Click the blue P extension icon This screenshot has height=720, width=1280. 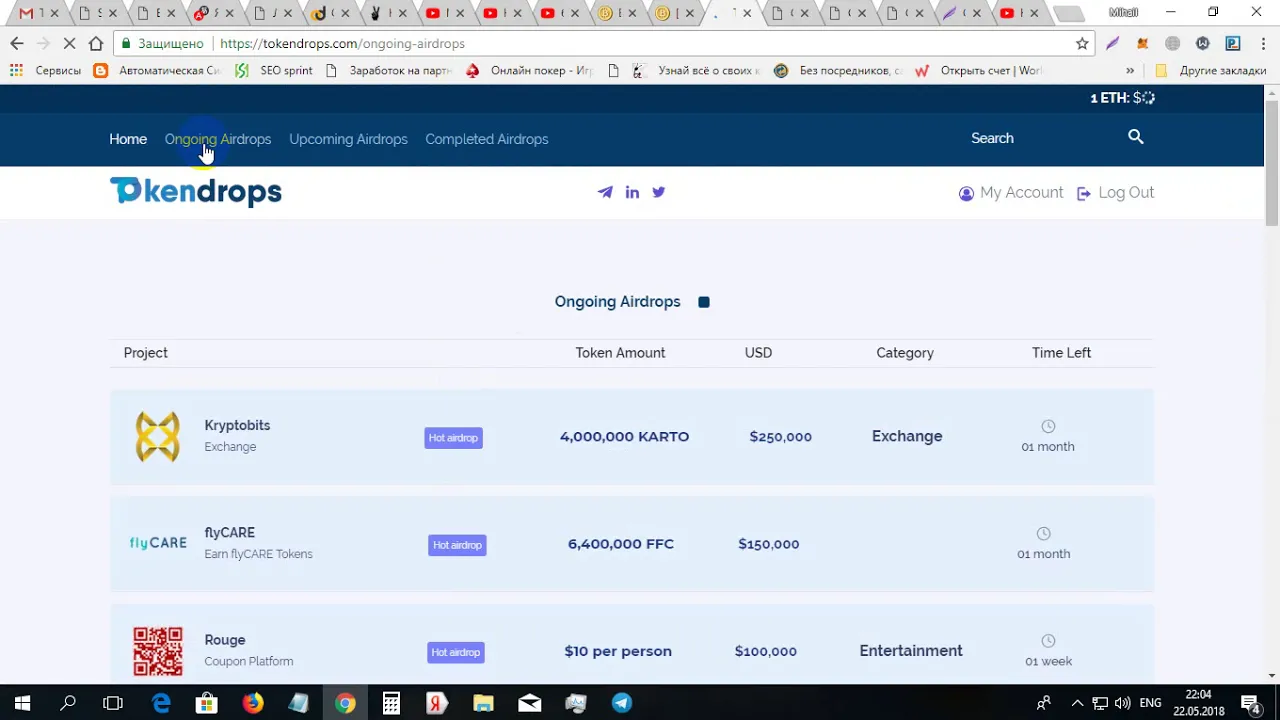coord(1233,43)
